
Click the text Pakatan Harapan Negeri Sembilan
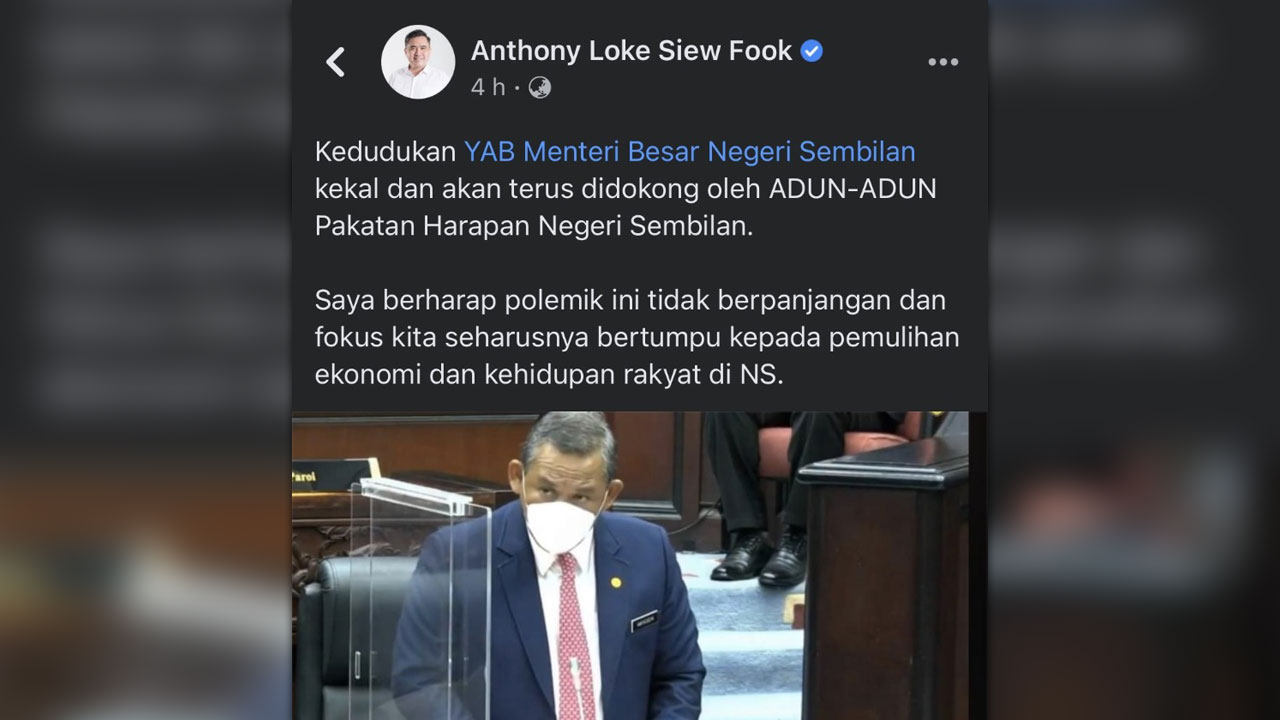pos(533,226)
